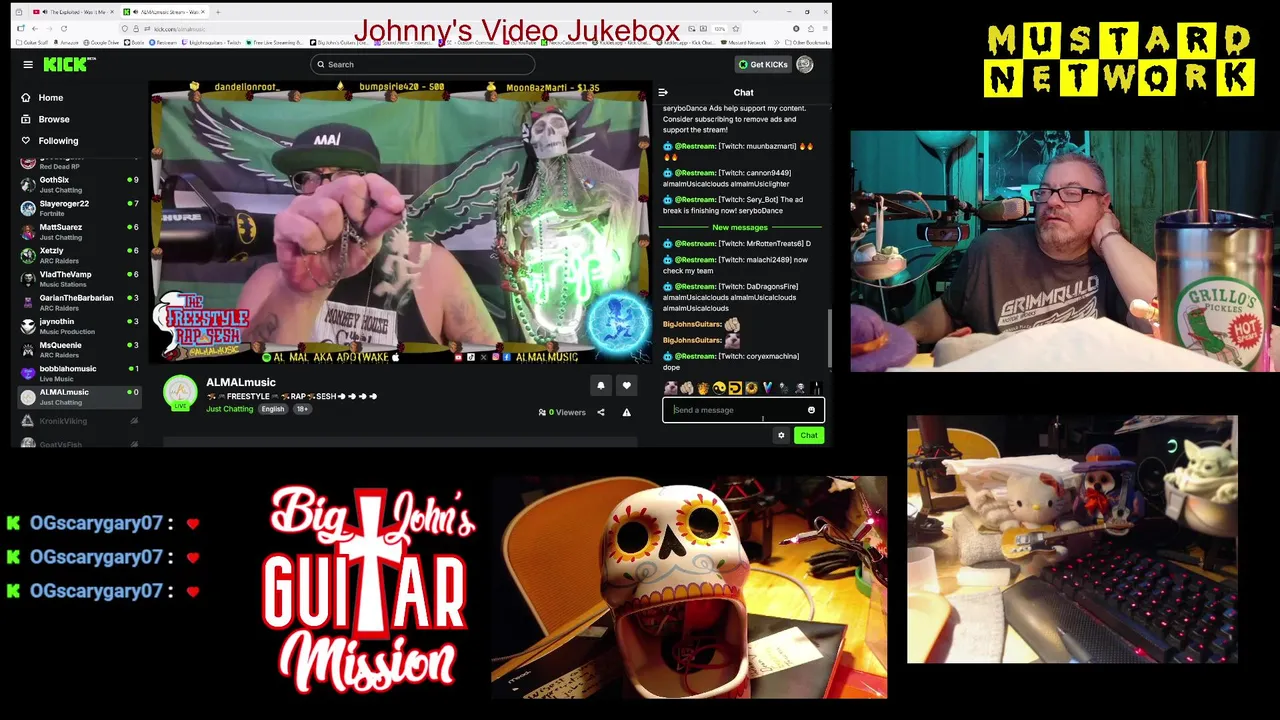Follow ALMALmusic with the heart button

[x=627, y=385]
